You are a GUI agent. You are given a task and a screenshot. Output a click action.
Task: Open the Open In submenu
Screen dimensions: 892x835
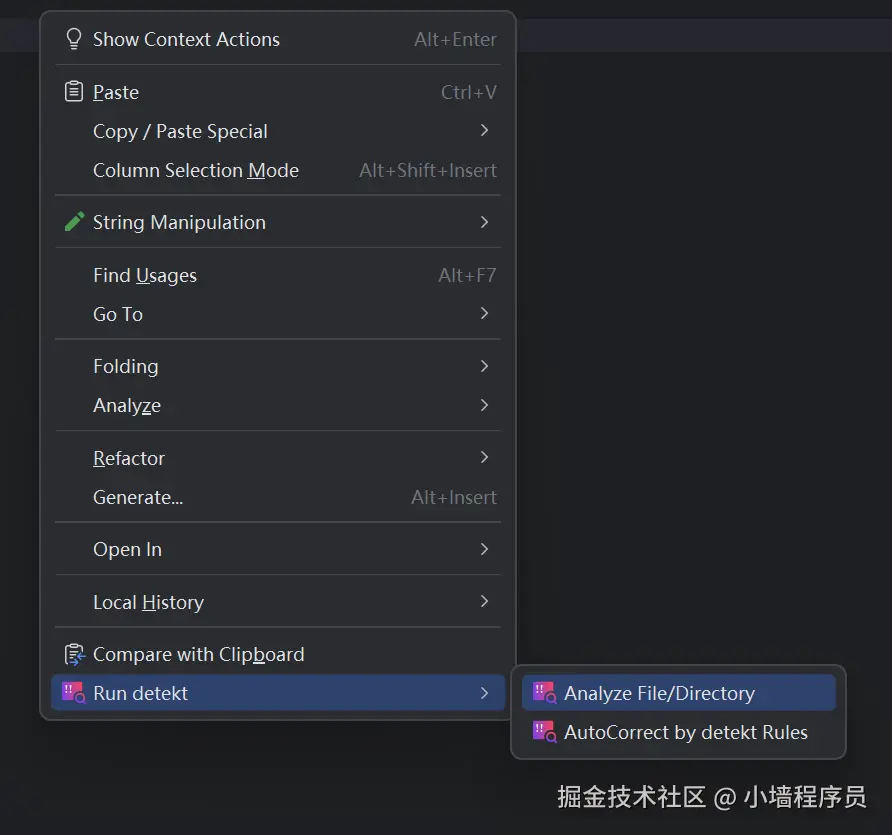pyautogui.click(x=128, y=549)
